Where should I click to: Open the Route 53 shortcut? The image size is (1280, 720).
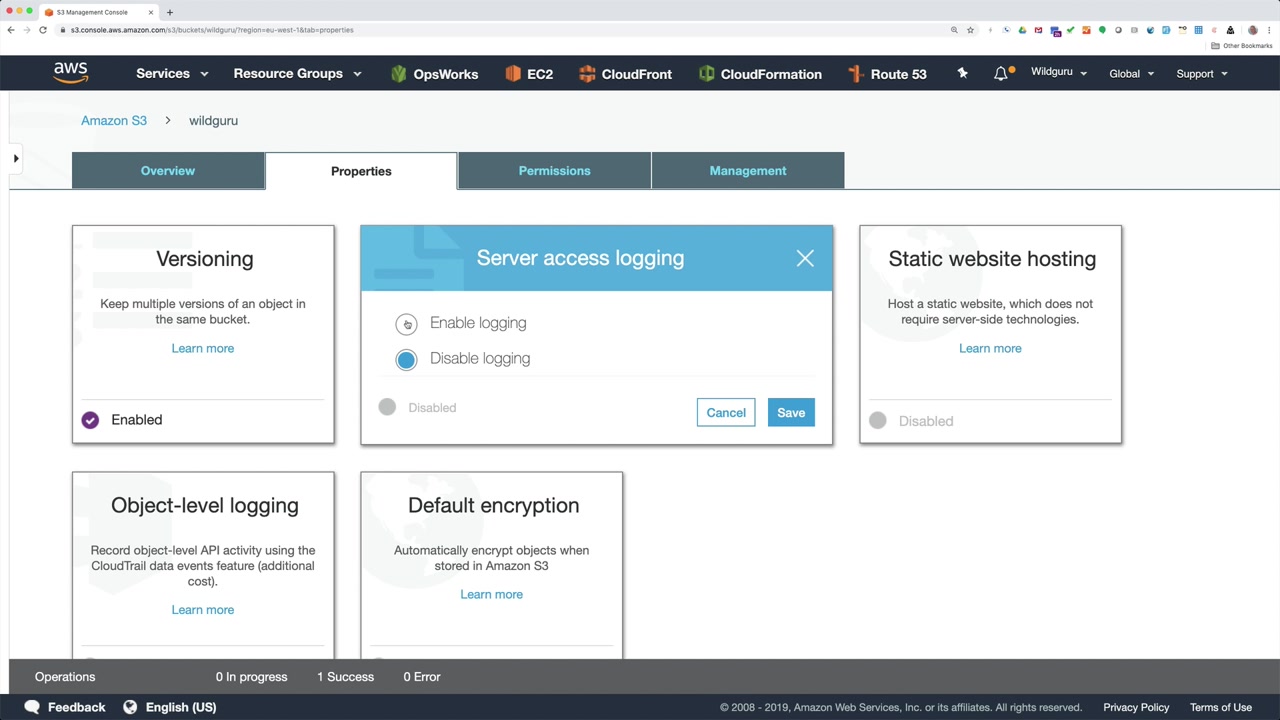click(887, 74)
